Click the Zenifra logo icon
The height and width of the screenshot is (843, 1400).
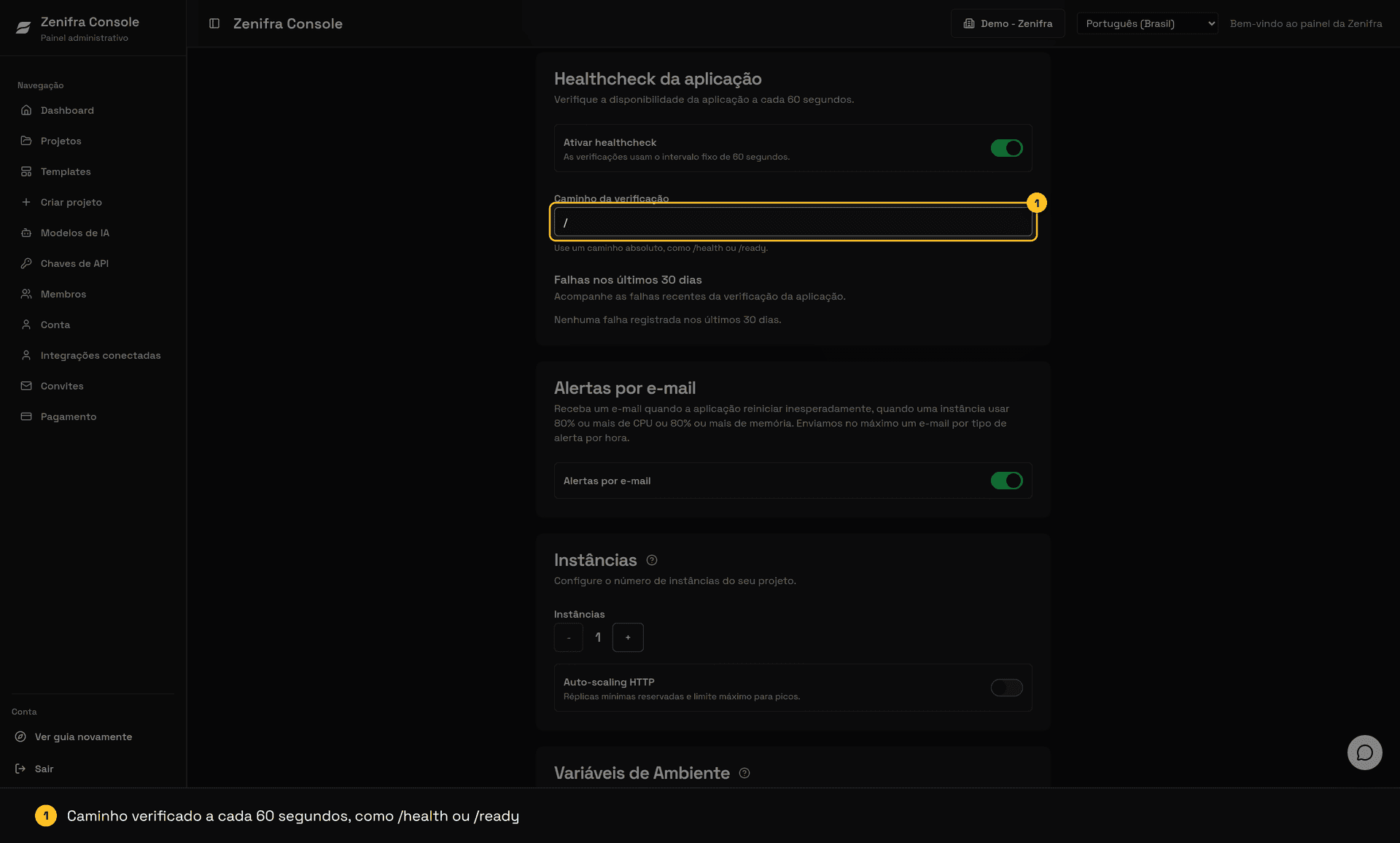coord(23,28)
